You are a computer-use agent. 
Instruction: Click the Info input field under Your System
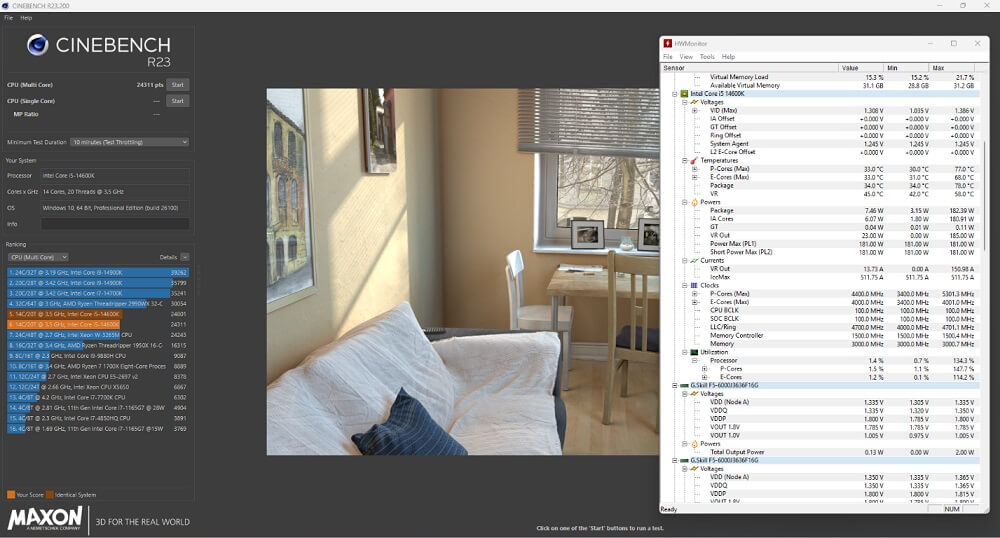(114, 224)
